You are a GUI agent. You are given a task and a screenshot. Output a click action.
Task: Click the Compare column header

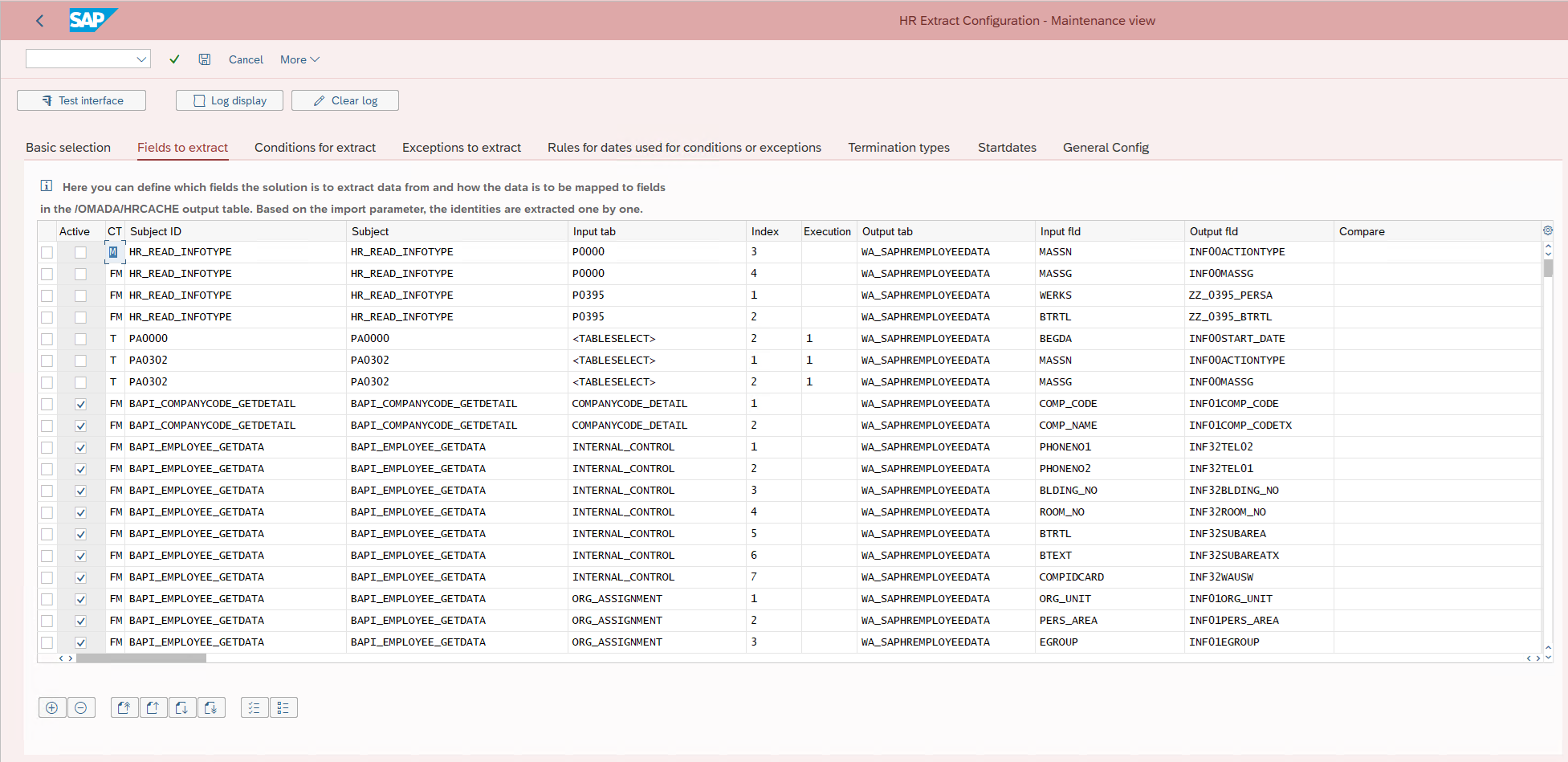1436,231
